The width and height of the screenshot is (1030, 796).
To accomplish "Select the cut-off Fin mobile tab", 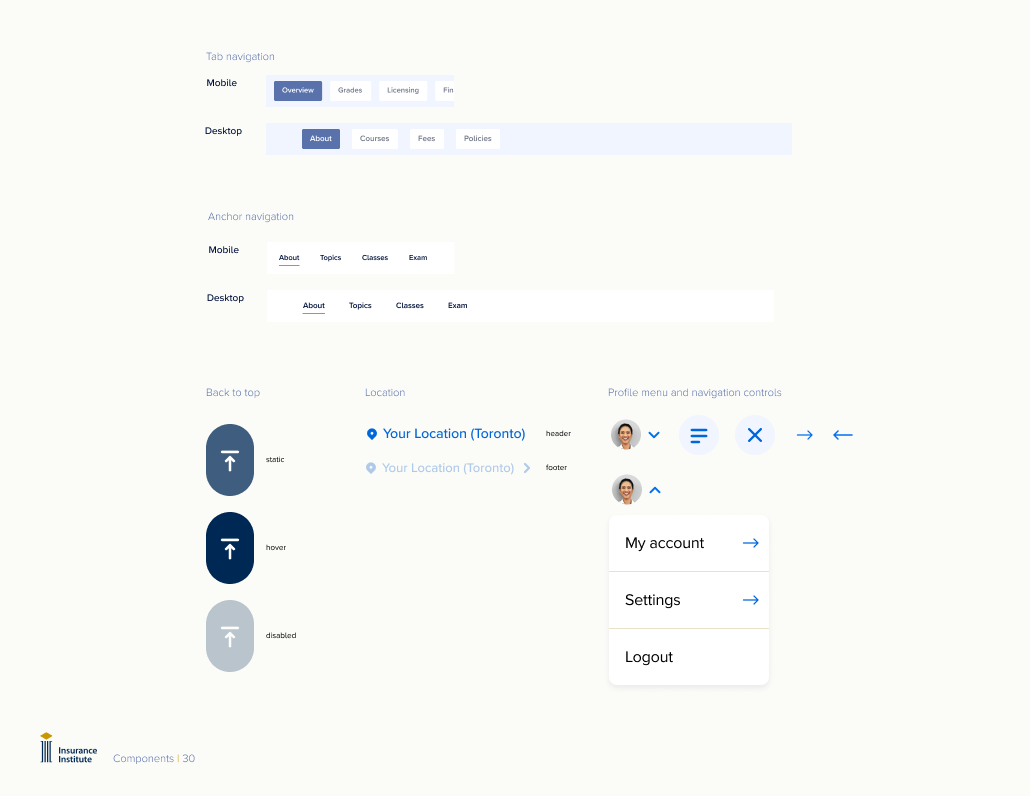I will 446,91.
